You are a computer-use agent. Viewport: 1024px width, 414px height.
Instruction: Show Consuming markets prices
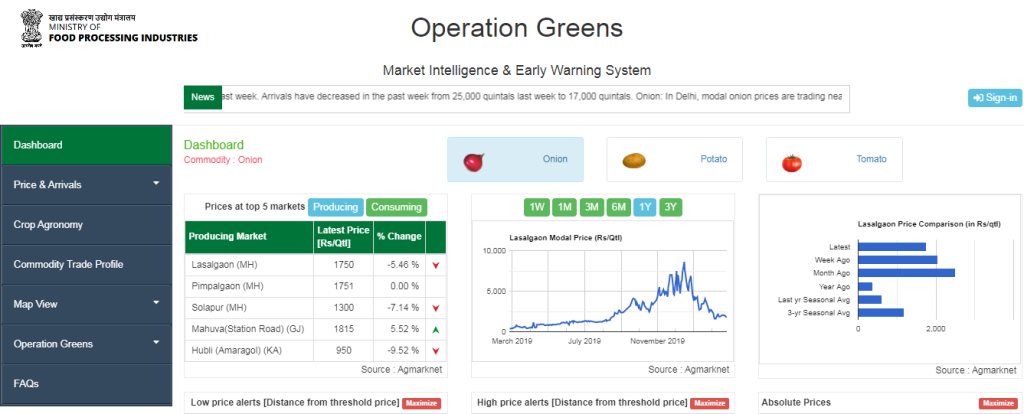pos(396,207)
